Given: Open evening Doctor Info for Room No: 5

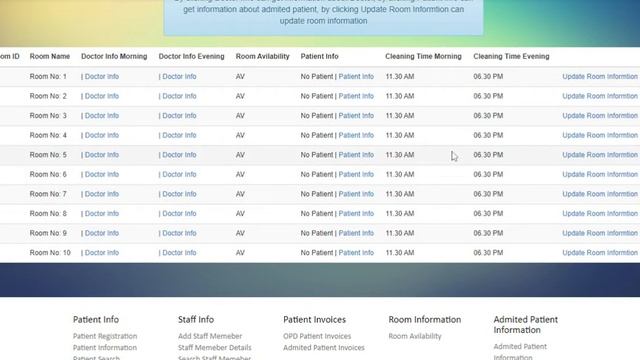Looking at the screenshot, I should [x=179, y=155].
